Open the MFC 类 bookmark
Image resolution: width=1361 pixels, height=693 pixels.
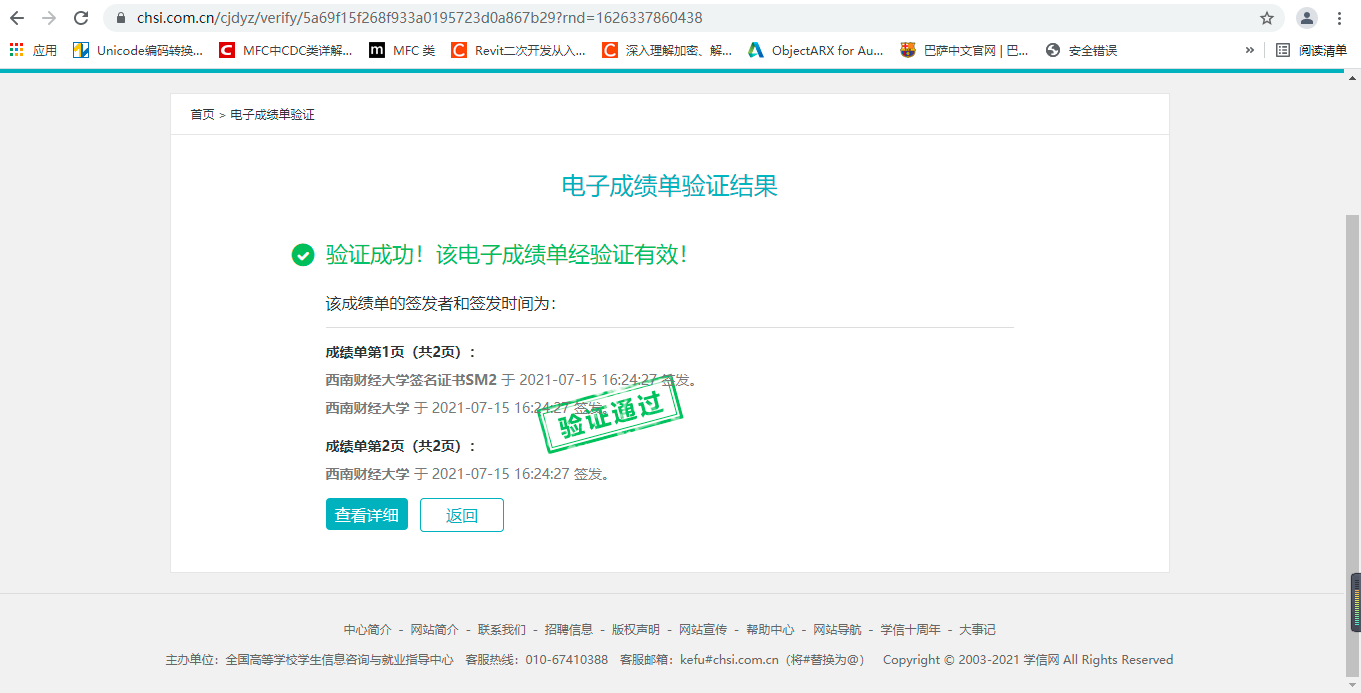402,50
